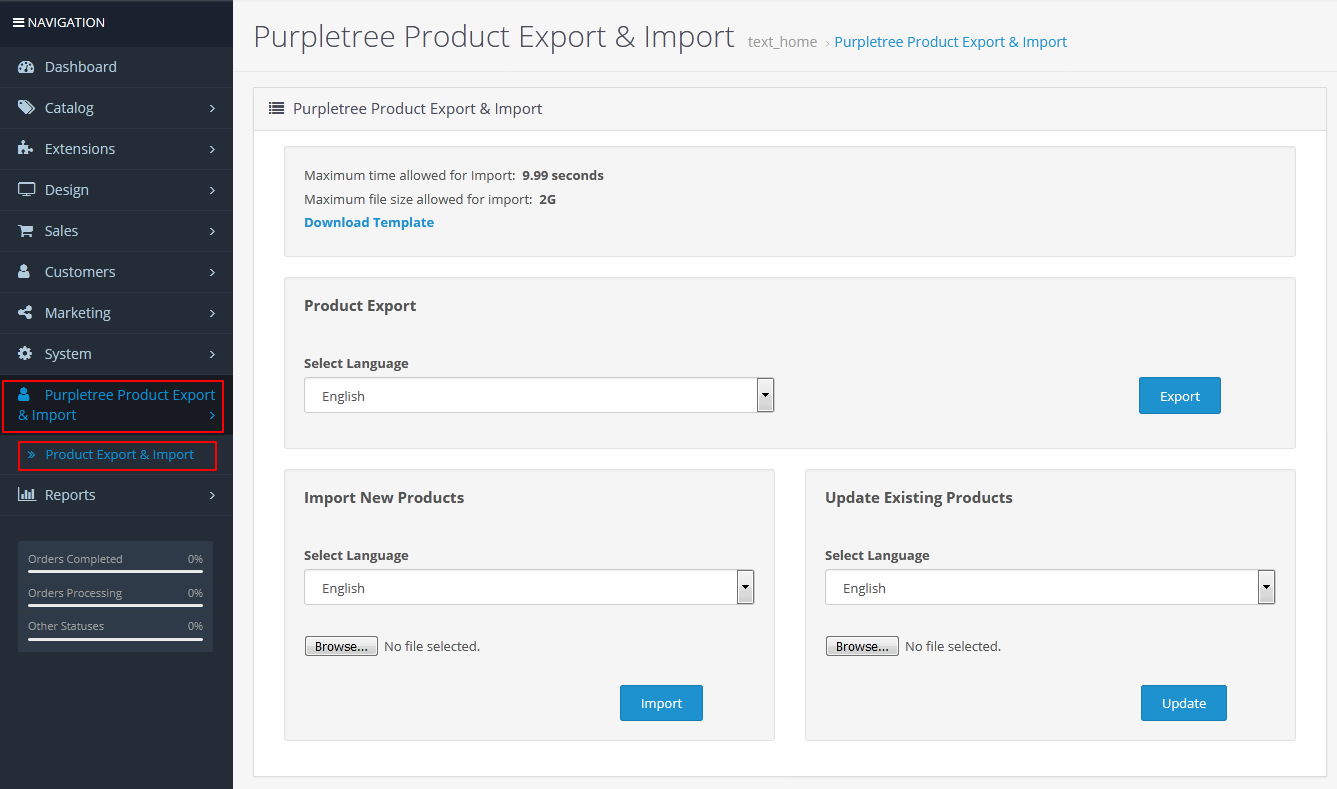Expand the Catalog sidebar chevron
Screen dimensions: 1337x789
[x=212, y=107]
